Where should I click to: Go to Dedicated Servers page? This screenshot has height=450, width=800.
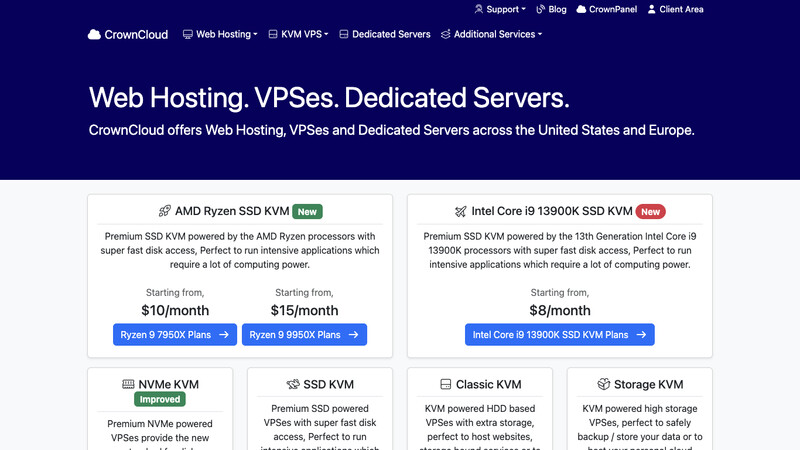[x=385, y=34]
